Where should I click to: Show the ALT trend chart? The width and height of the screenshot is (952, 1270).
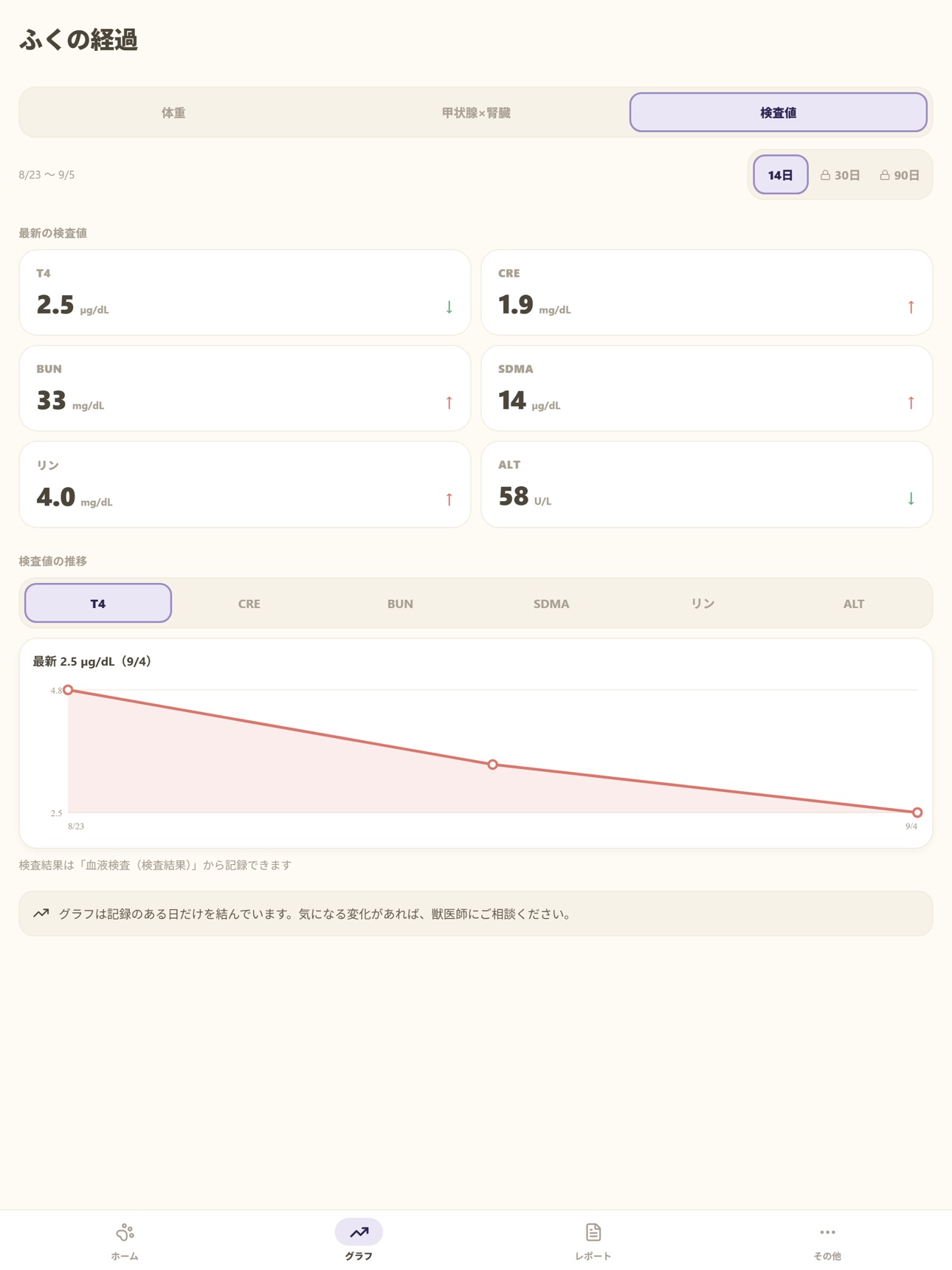[x=854, y=604]
